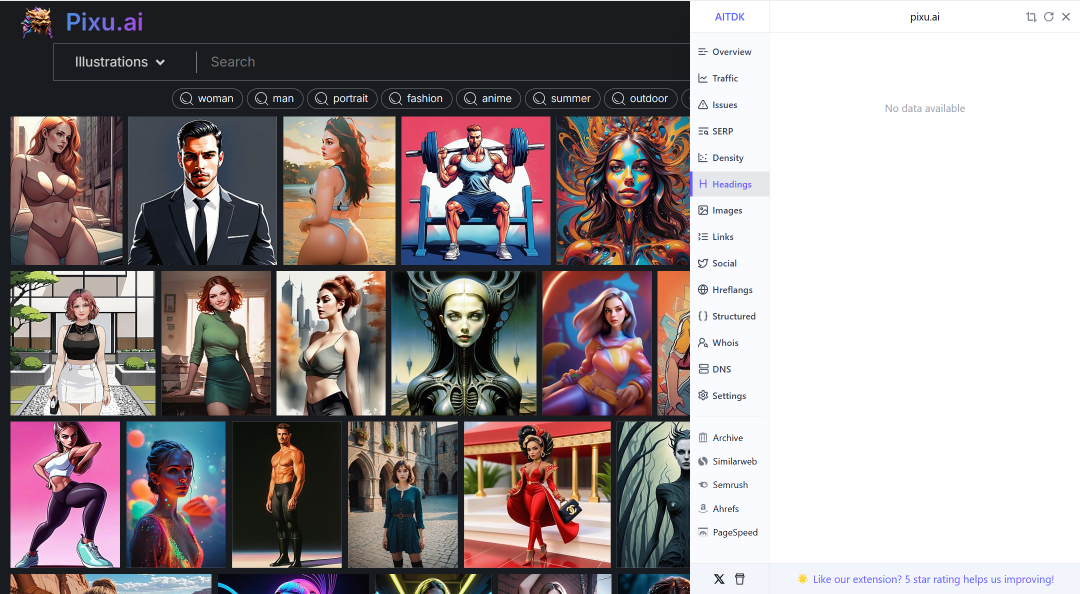Select the man search tag

[x=275, y=99]
